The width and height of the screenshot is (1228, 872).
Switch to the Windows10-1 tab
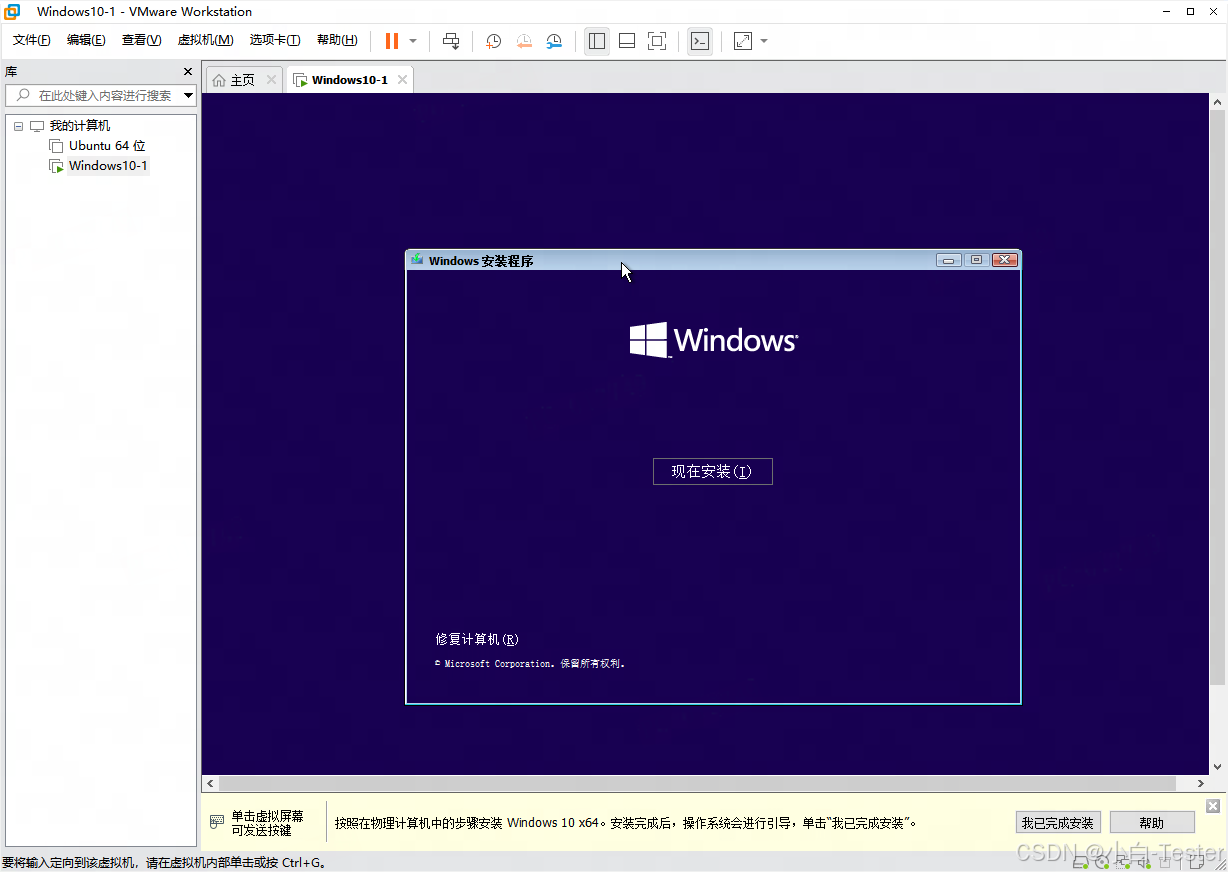[349, 80]
